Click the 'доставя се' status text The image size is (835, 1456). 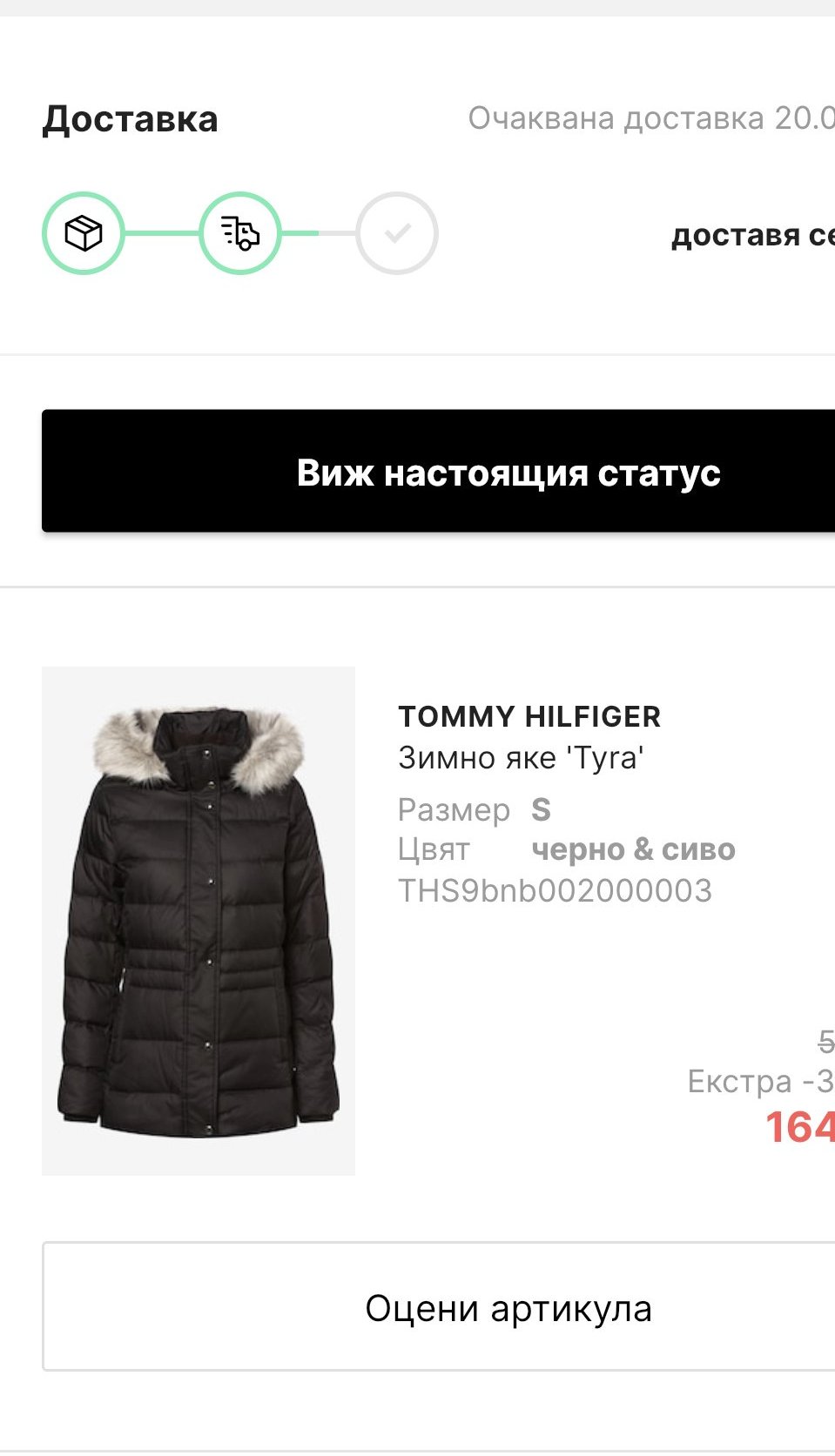753,235
